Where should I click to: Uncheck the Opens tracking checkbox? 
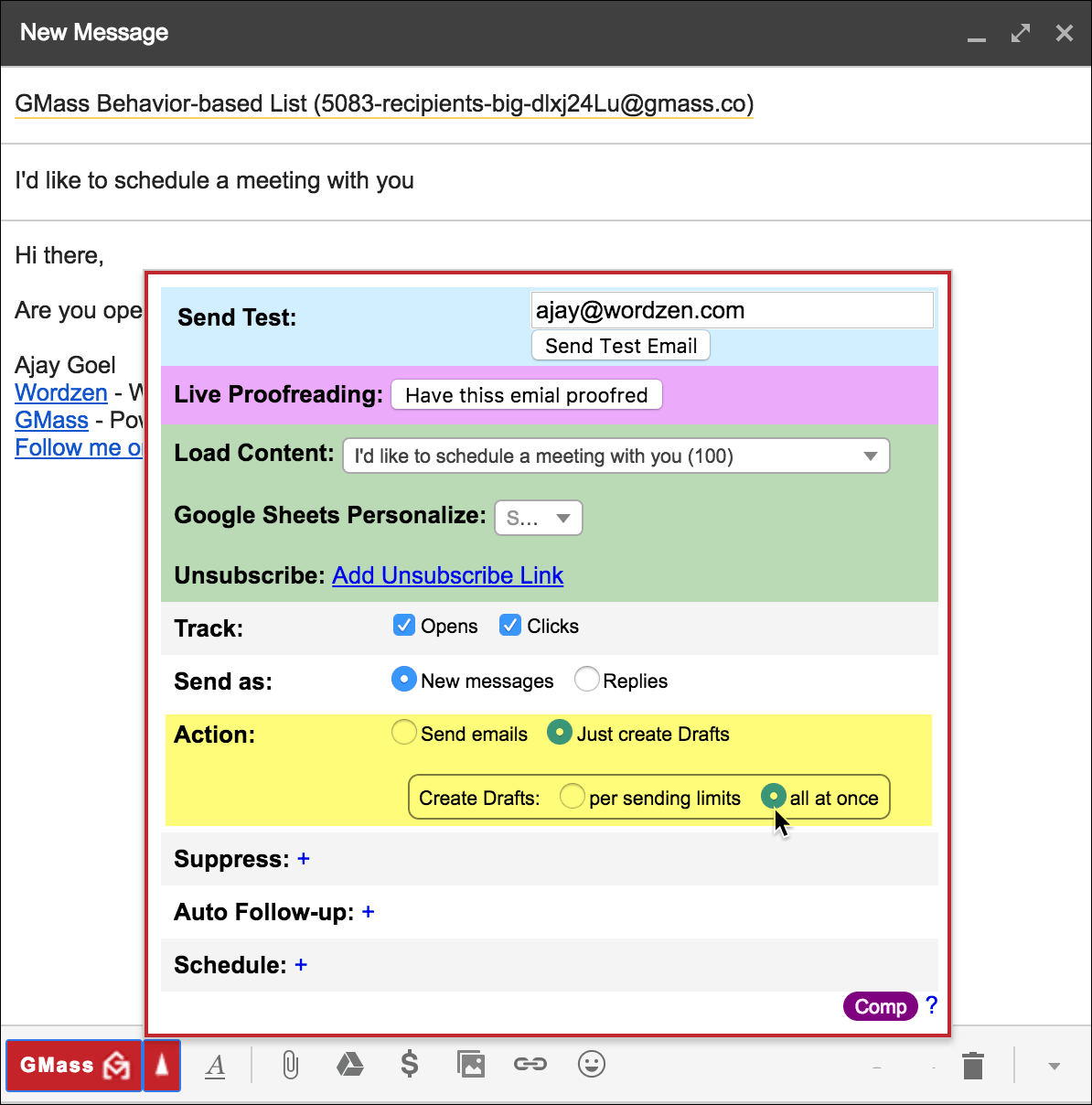pyautogui.click(x=404, y=625)
